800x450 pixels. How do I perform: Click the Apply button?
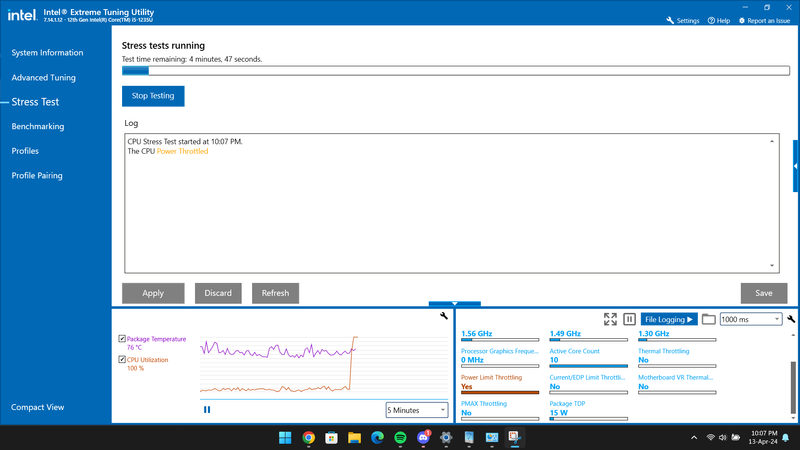[153, 293]
